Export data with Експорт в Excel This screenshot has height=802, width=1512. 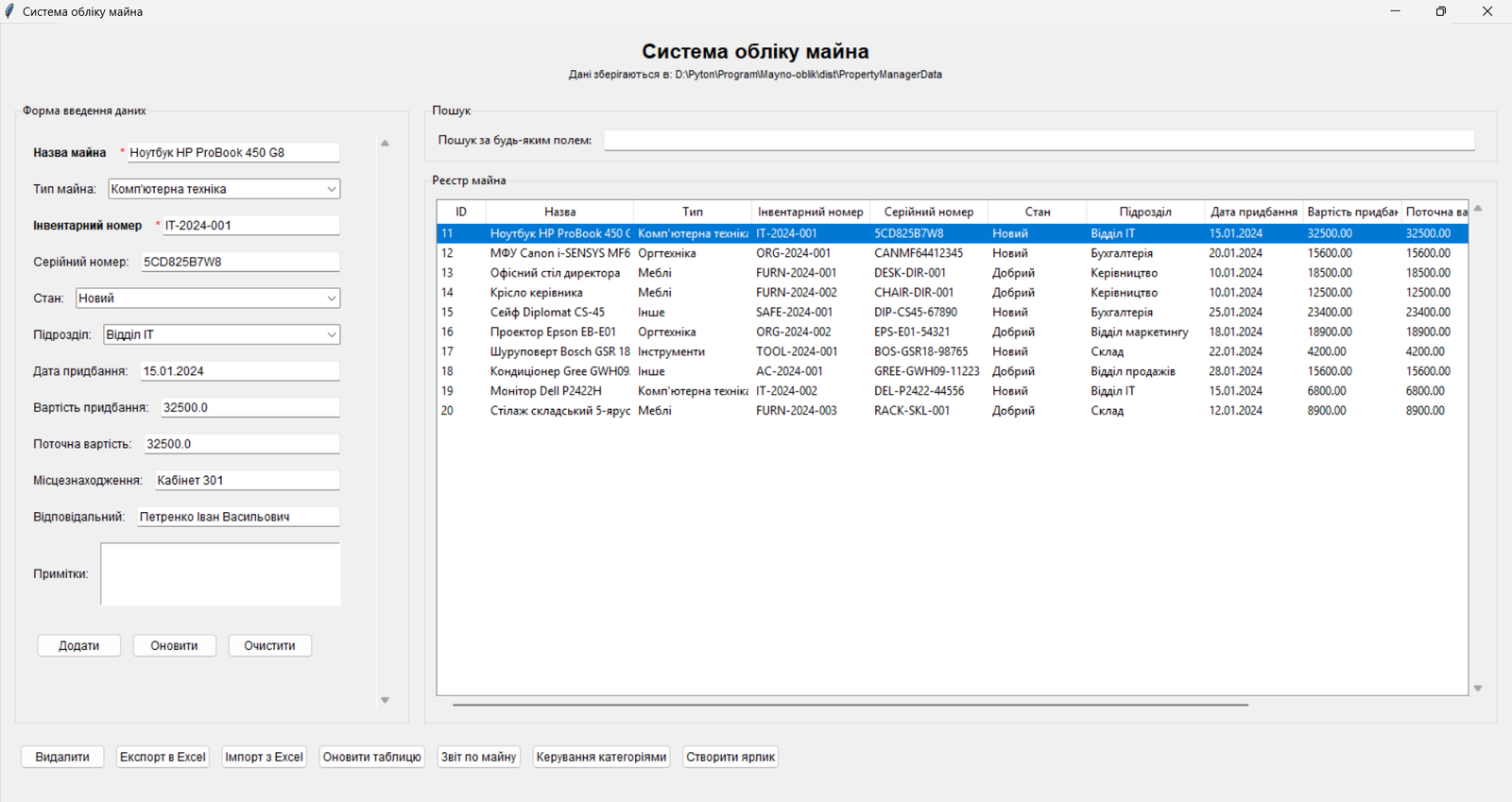click(163, 757)
